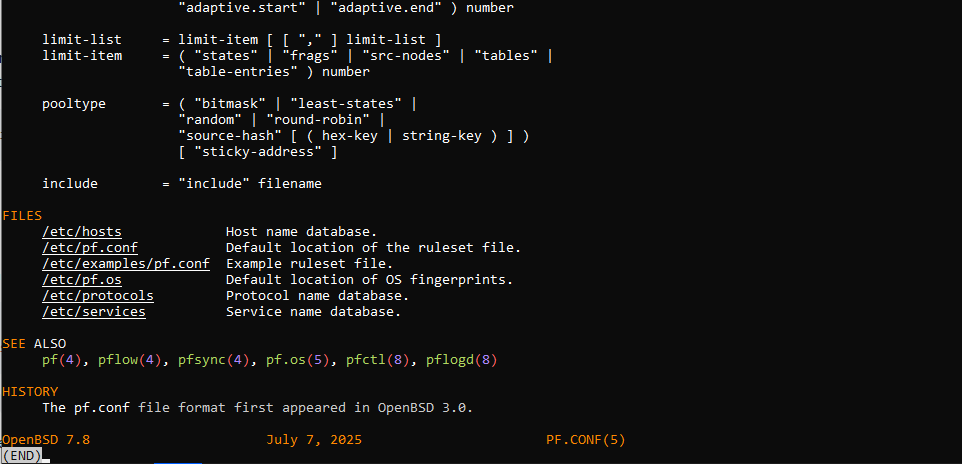Open the pflow(4) manual reference

point(130,360)
